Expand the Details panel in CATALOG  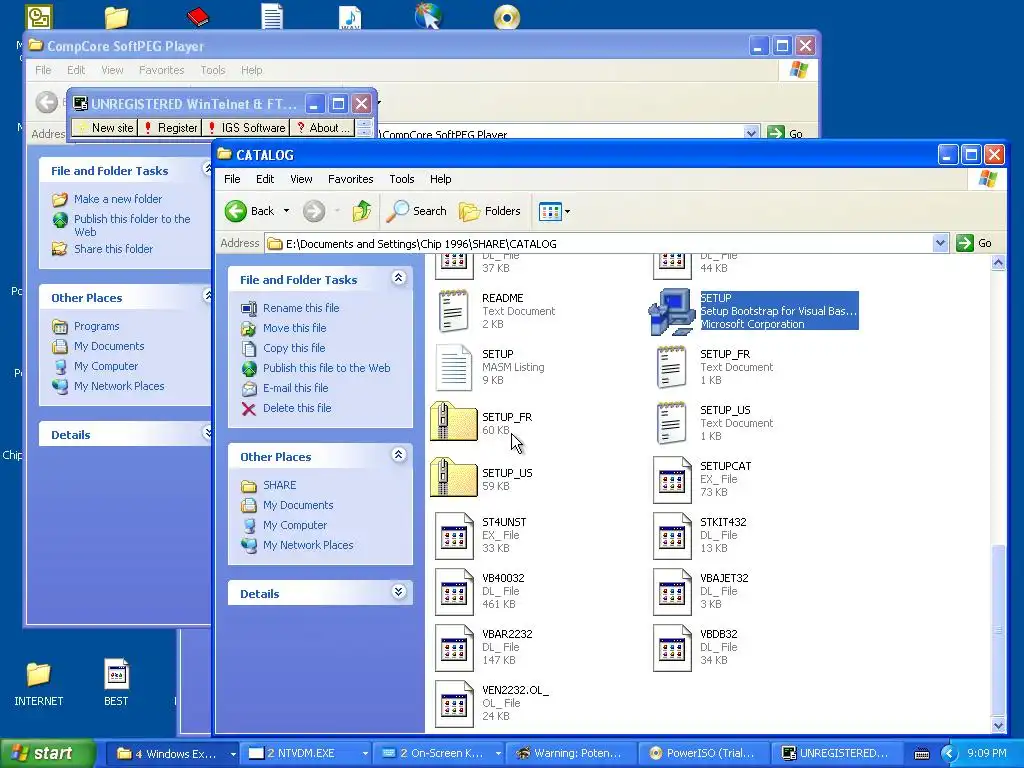[398, 592]
